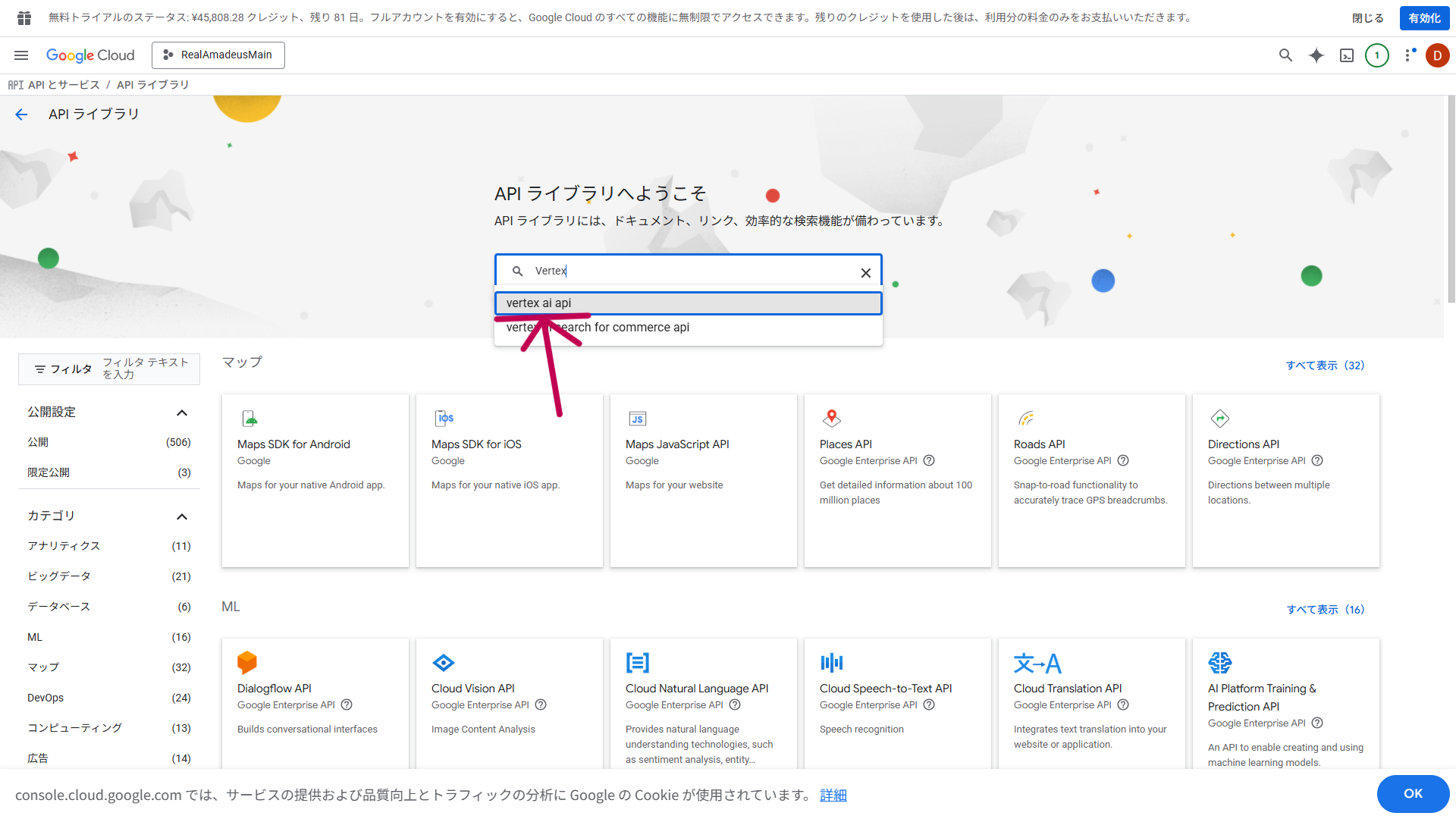
Task: Click すべて表示 (32) link for マップ
Action: pyautogui.click(x=1325, y=366)
